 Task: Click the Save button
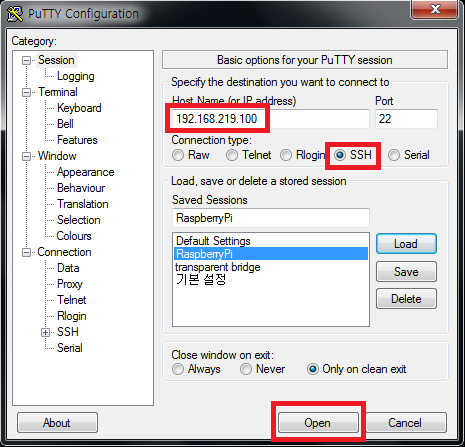click(x=406, y=272)
